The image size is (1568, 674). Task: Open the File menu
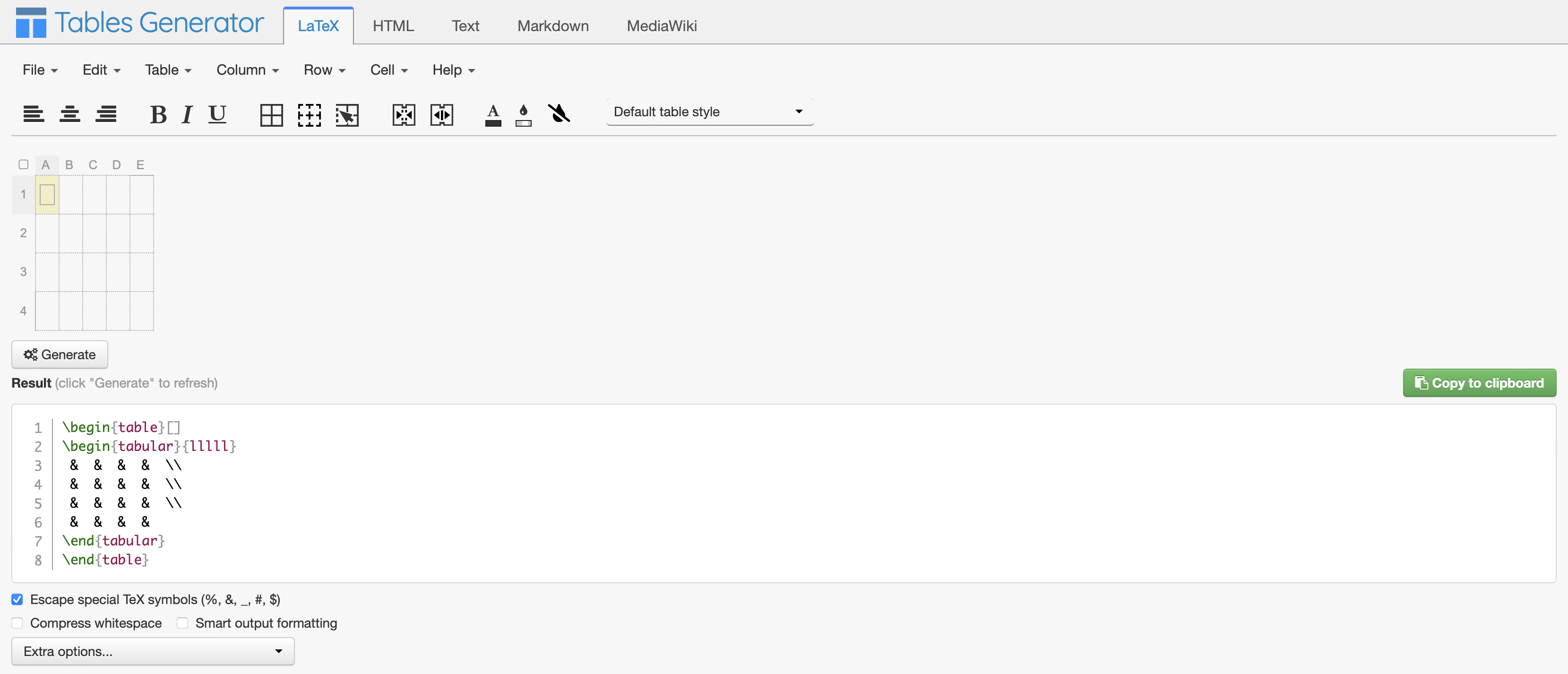tap(40, 70)
